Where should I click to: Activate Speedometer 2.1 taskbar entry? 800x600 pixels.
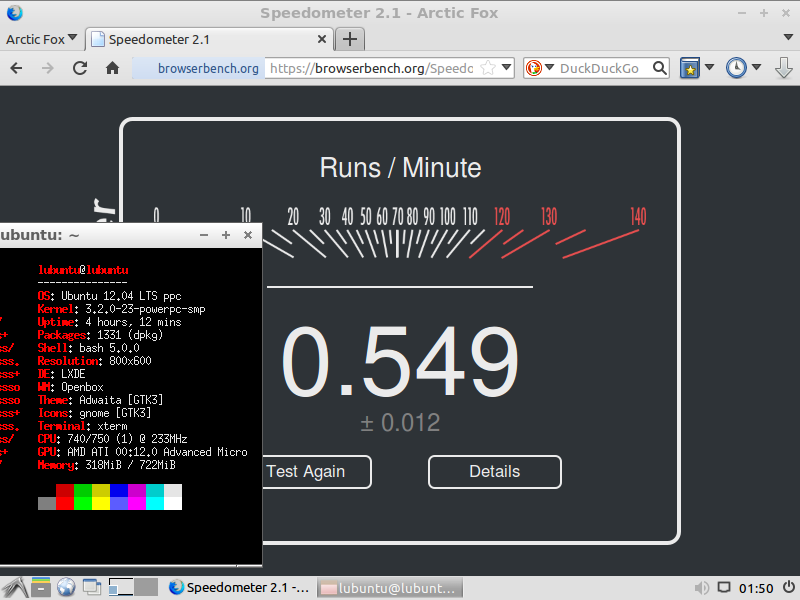click(239, 588)
